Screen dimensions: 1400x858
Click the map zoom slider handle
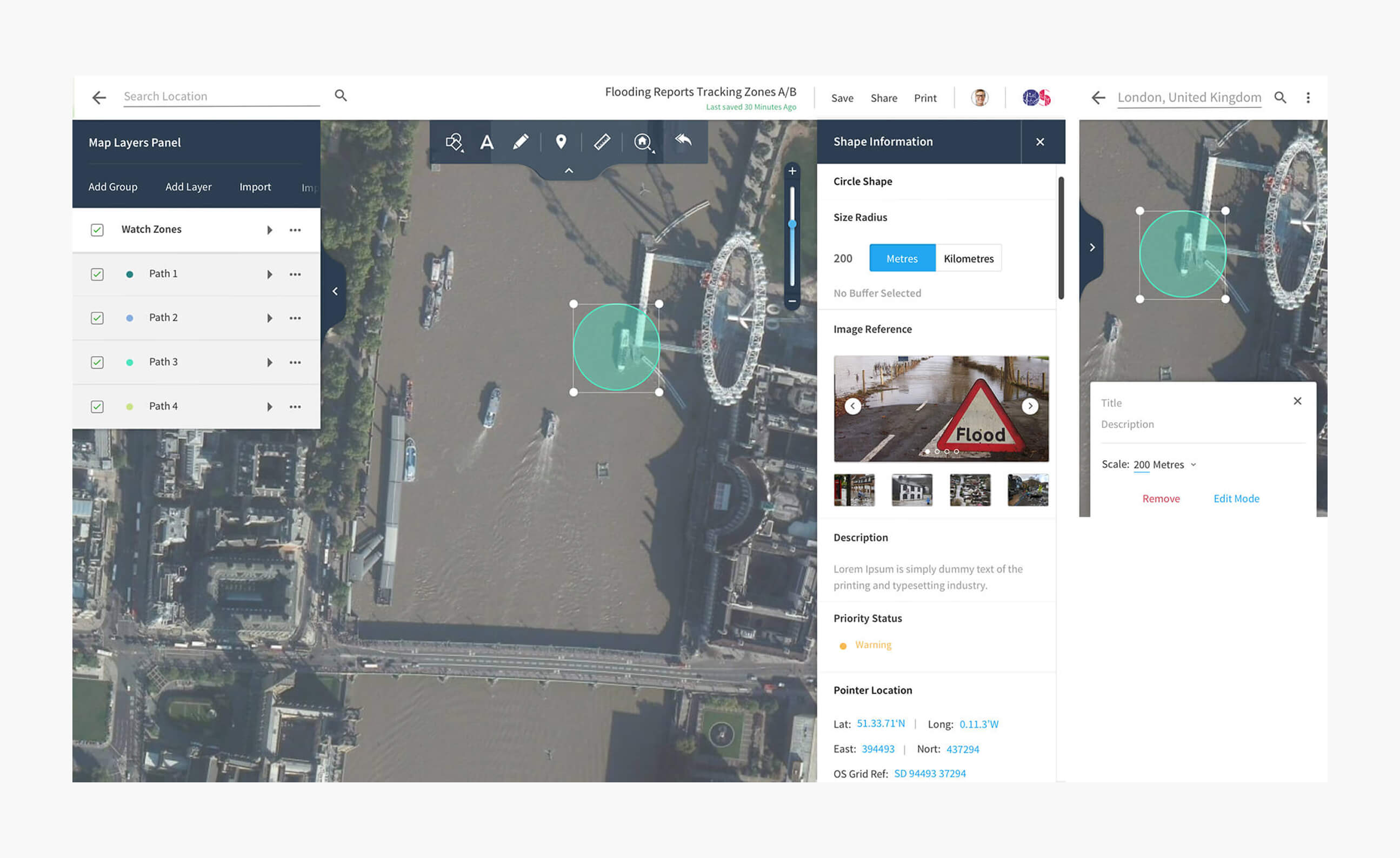tap(792, 224)
